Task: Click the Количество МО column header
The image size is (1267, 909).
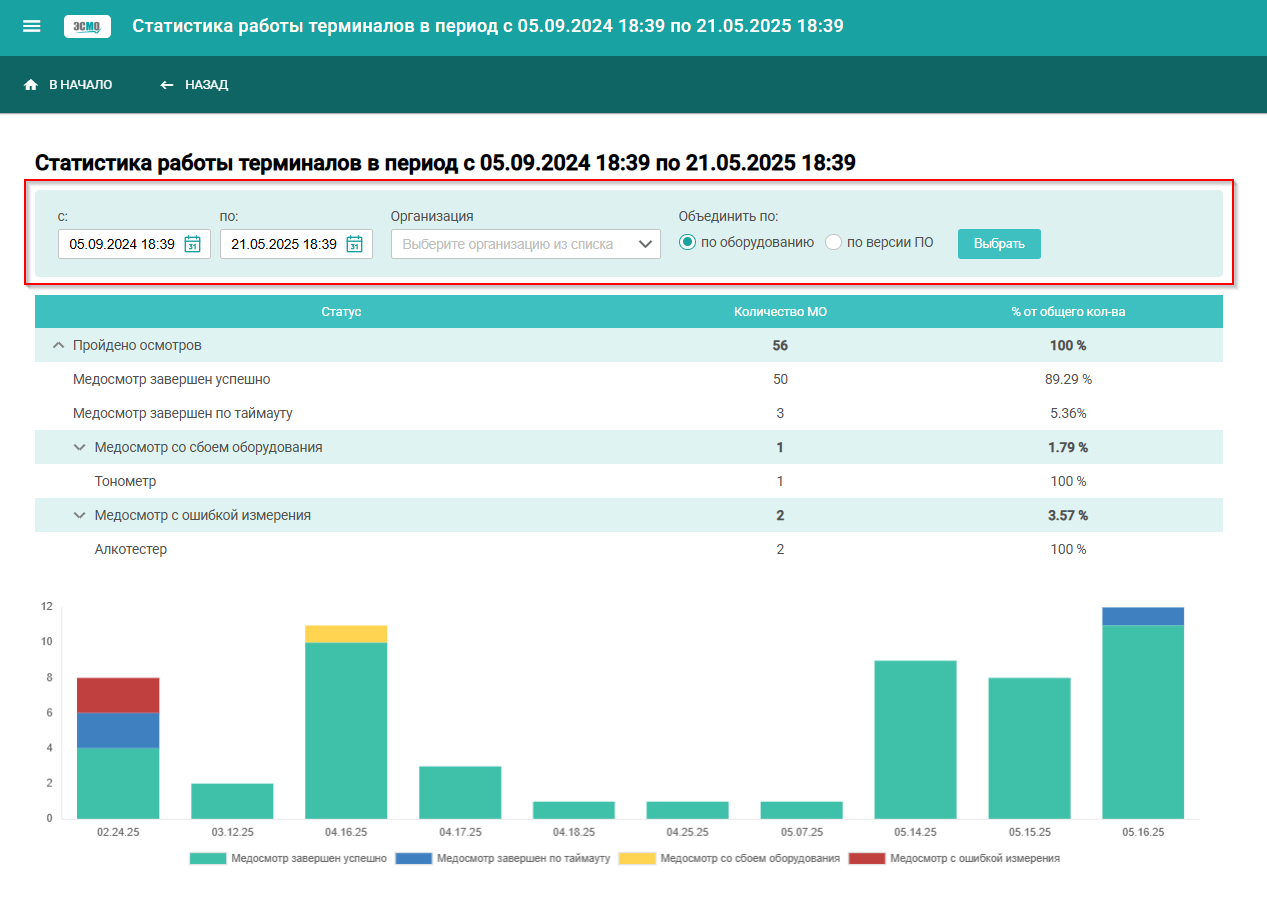Action: click(x=780, y=312)
